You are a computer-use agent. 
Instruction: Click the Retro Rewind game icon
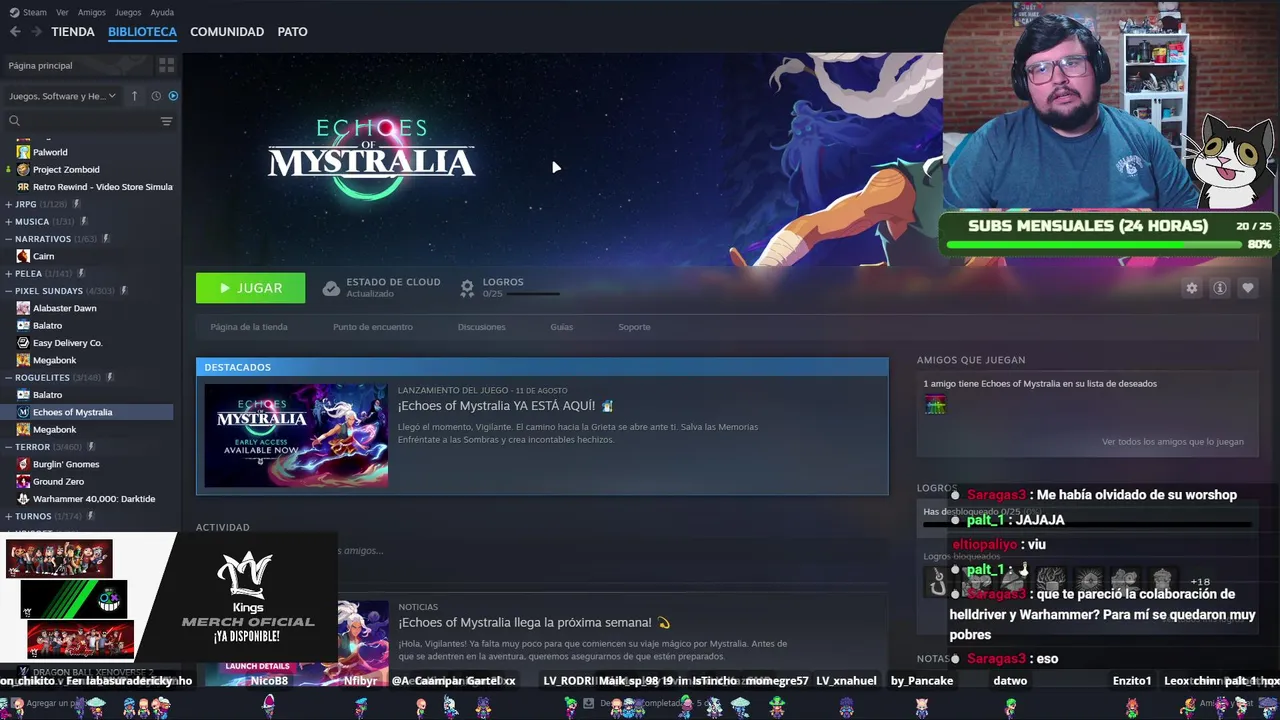23,187
